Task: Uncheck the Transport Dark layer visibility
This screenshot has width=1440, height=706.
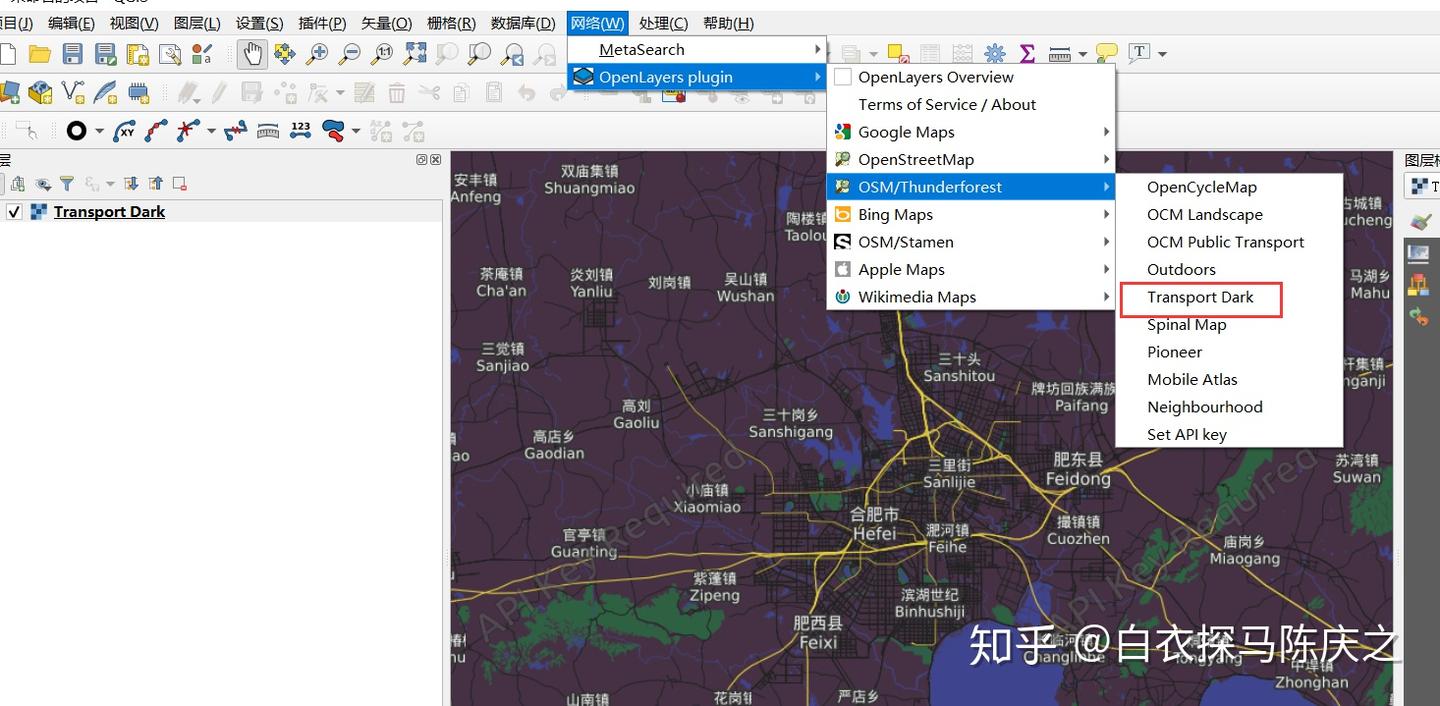Action: (14, 211)
